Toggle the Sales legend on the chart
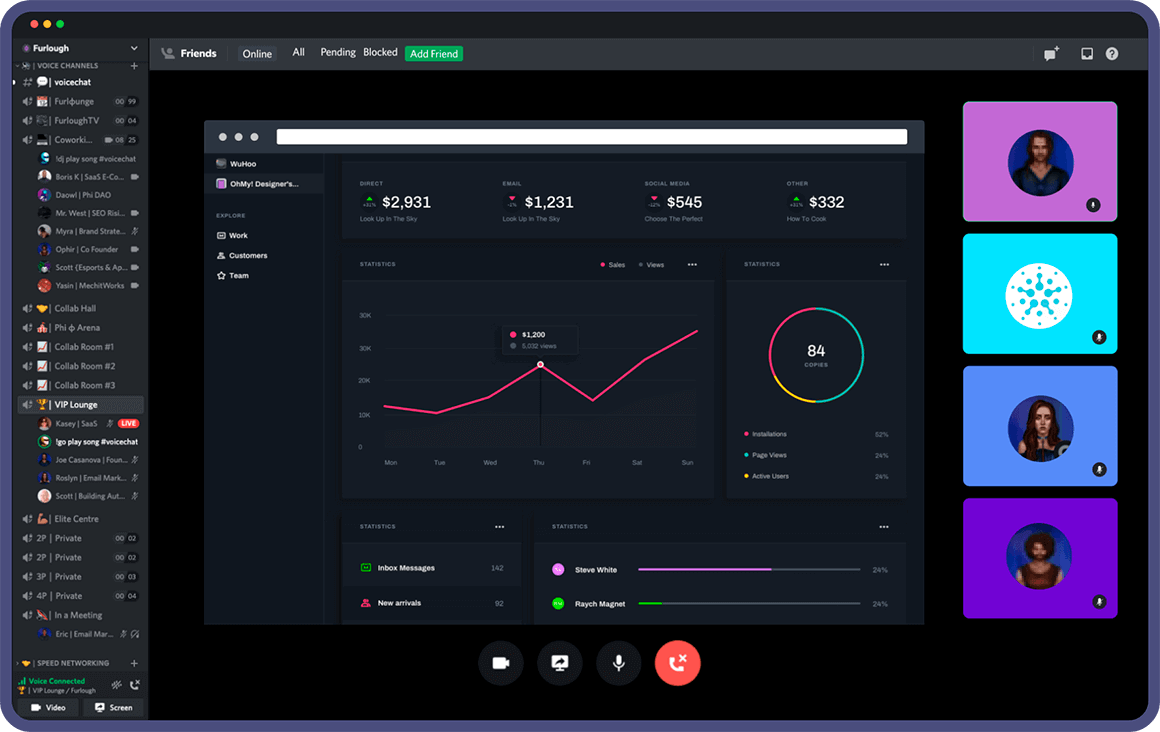The height and width of the screenshot is (732, 1160). coord(613,265)
